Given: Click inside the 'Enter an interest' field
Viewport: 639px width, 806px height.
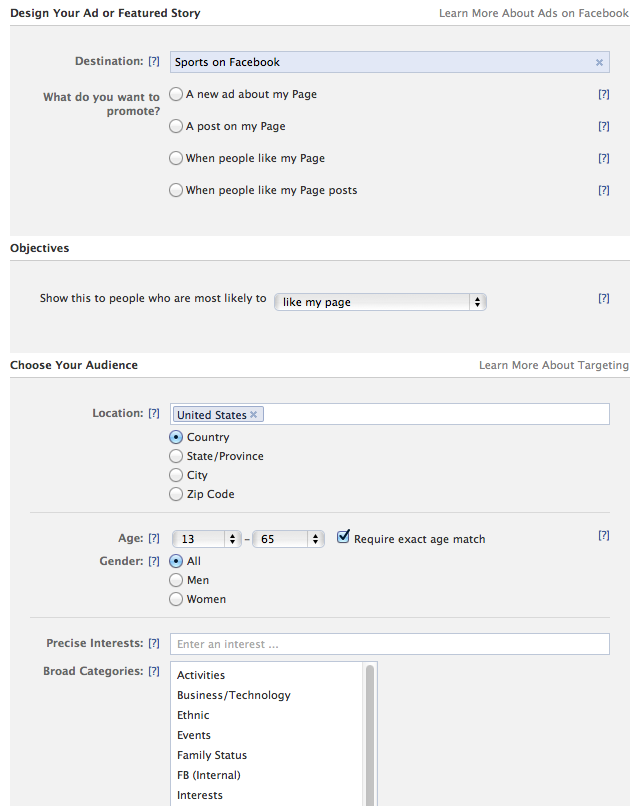Looking at the screenshot, I should click(389, 643).
